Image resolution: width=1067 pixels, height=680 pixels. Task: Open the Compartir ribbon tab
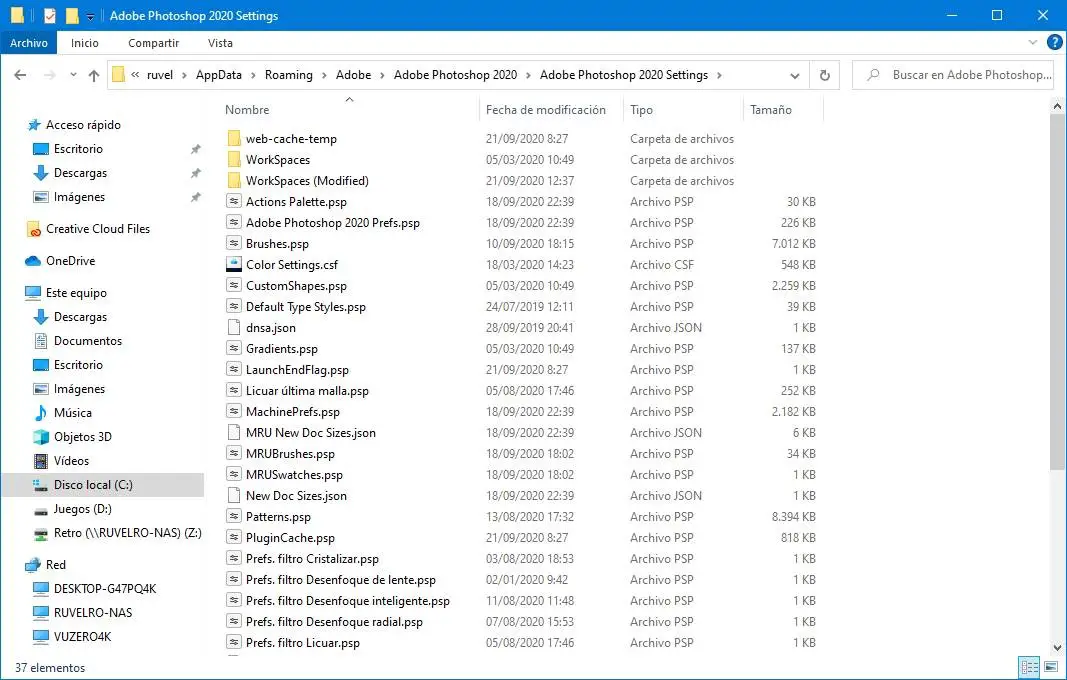153,43
